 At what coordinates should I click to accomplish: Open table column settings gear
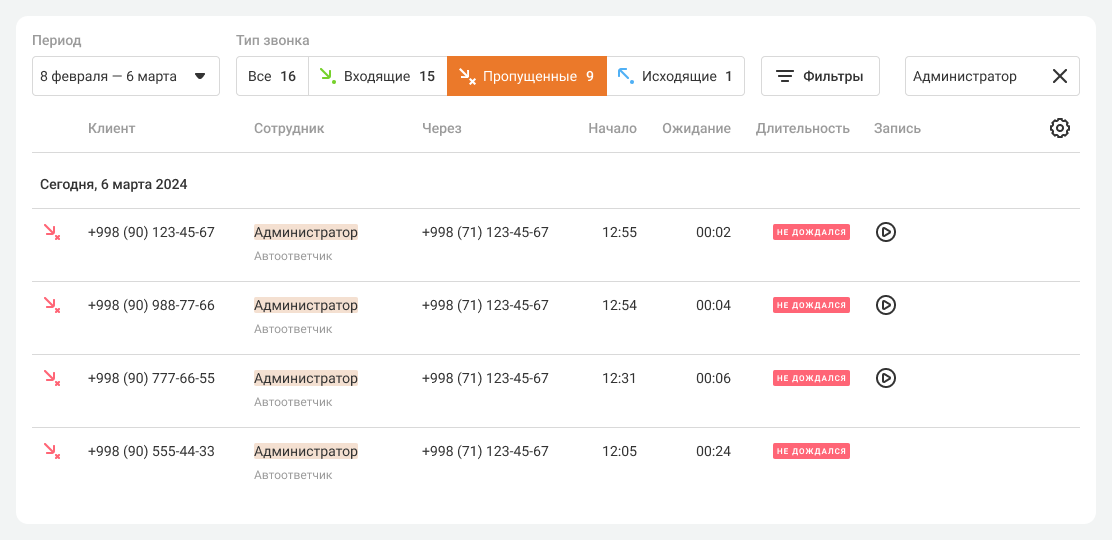click(x=1060, y=128)
